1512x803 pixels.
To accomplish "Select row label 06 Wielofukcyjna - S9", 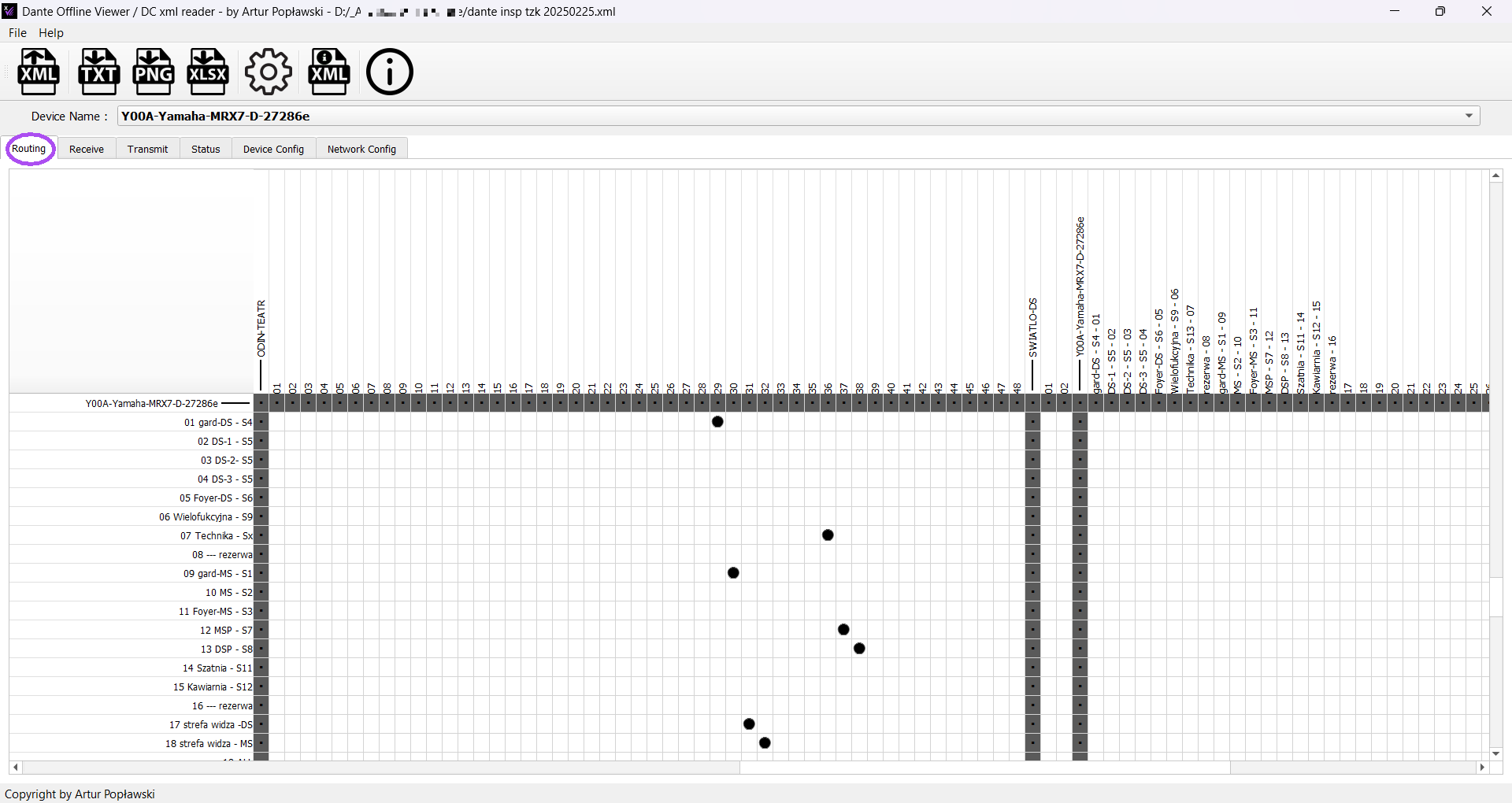I will coord(206,517).
